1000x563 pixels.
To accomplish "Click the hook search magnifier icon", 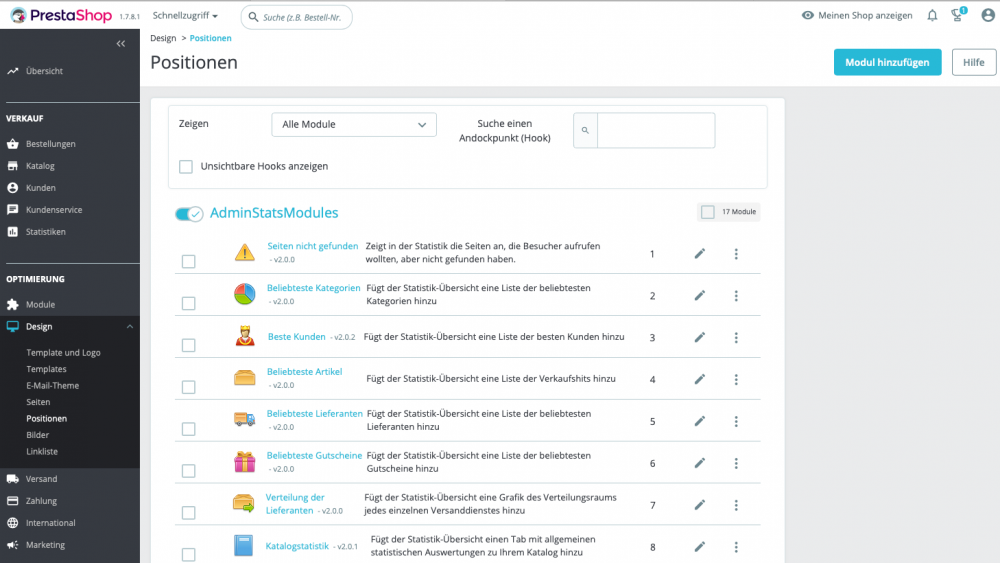I will [585, 130].
